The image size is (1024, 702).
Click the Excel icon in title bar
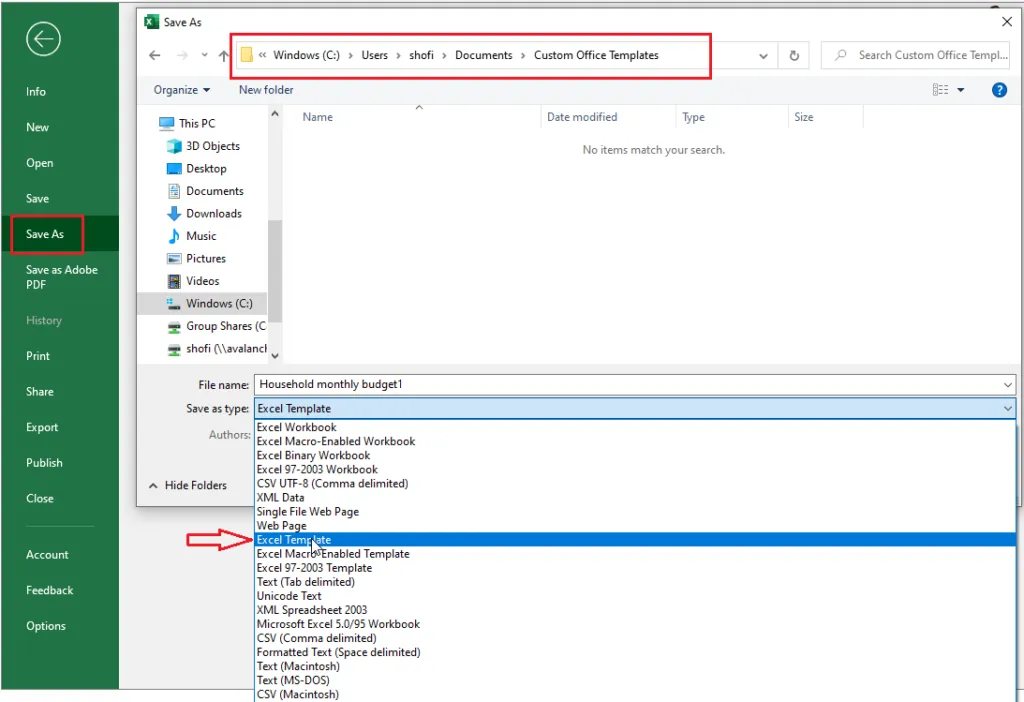tap(152, 22)
